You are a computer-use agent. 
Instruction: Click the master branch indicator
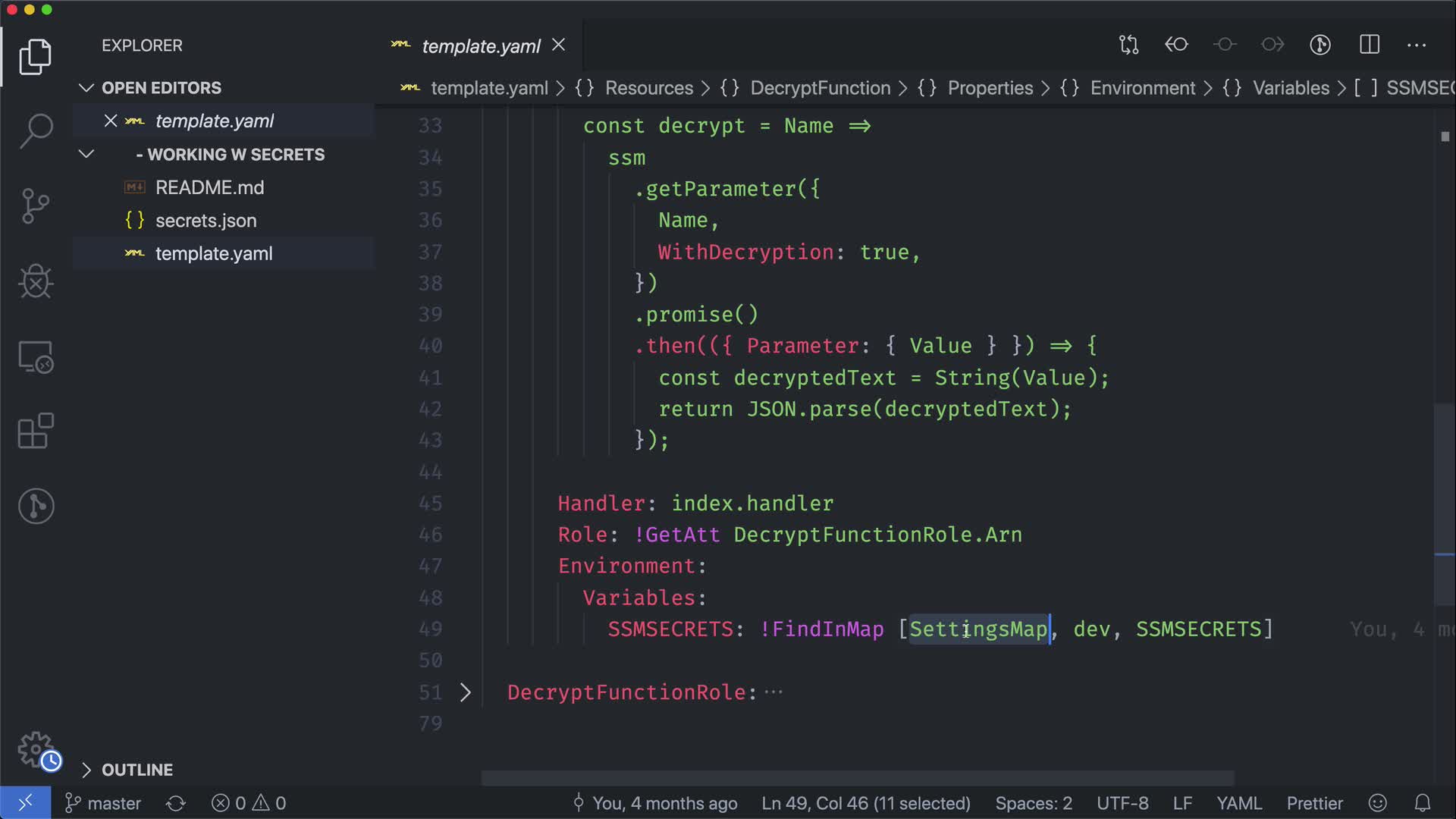(x=104, y=803)
